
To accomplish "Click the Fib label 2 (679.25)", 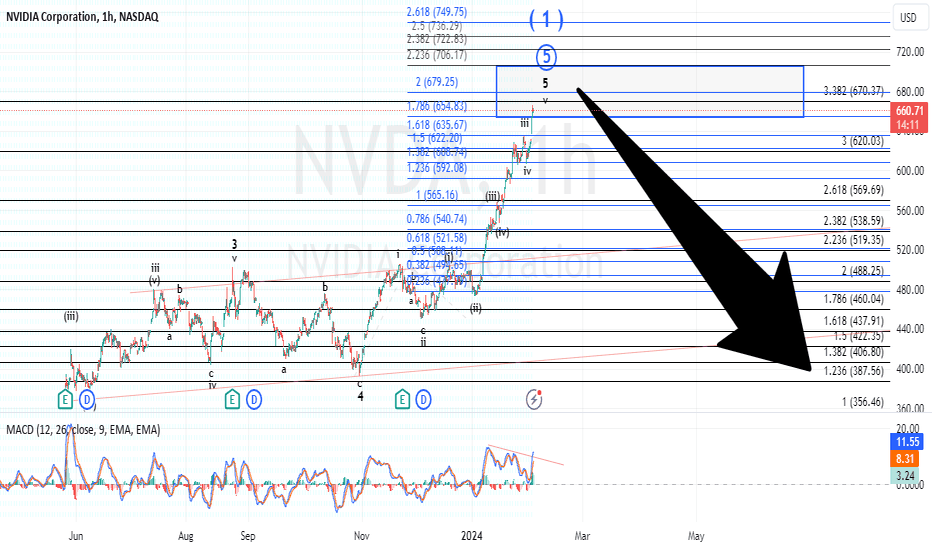I will click(437, 82).
